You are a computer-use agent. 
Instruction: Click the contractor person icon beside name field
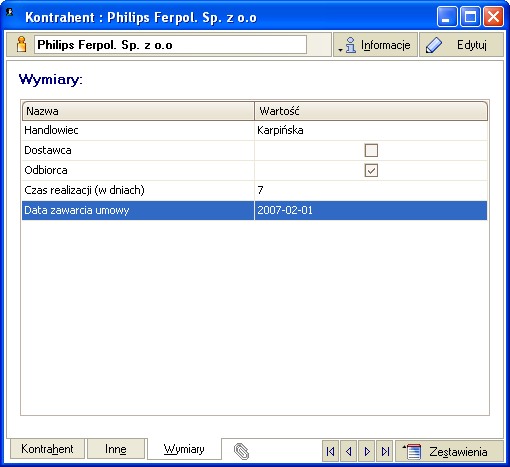21,45
